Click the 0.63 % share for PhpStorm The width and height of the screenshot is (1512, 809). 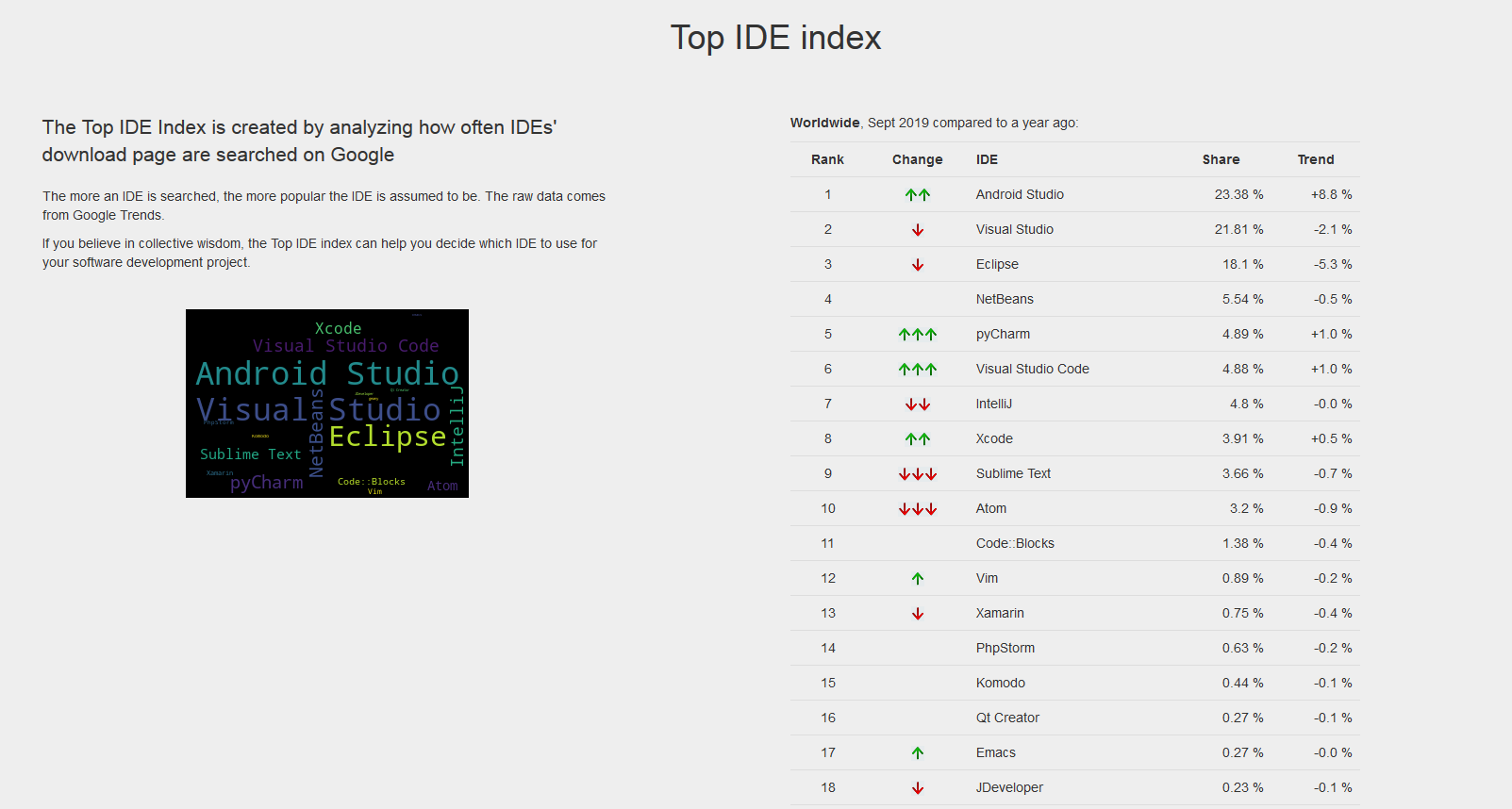[1243, 648]
